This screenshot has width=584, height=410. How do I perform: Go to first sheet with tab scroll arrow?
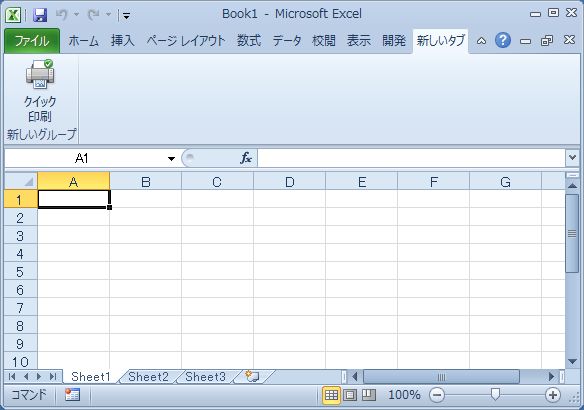tap(12, 376)
